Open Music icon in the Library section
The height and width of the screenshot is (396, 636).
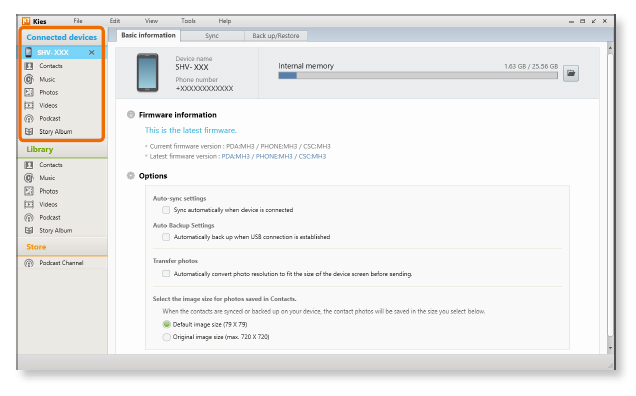[x=29, y=178]
